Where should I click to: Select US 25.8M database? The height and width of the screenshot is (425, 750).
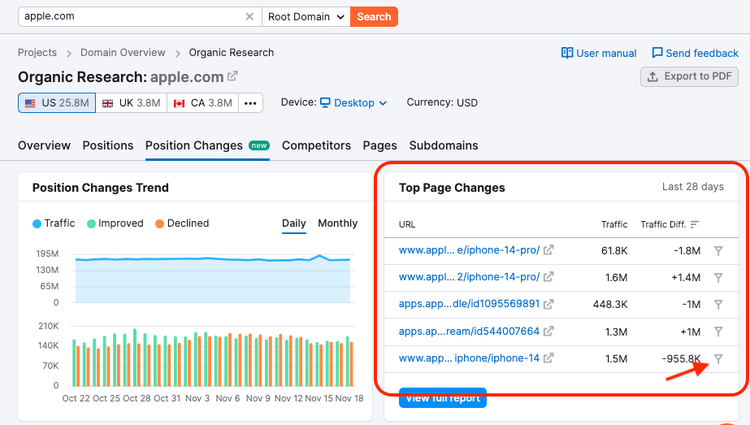pos(57,103)
